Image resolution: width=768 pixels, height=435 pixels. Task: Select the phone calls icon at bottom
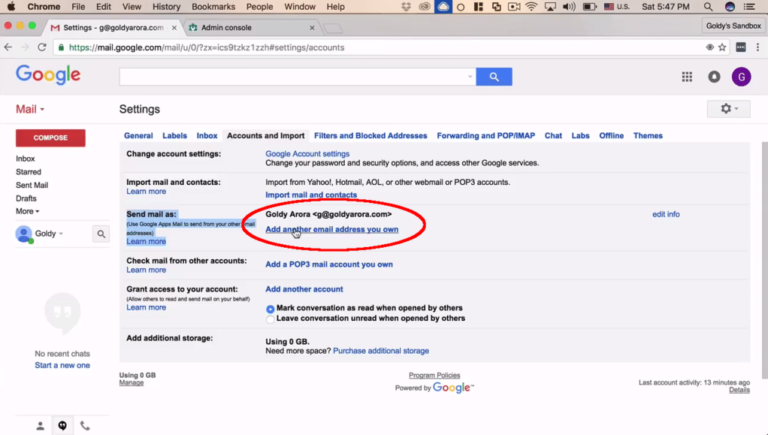[85, 426]
